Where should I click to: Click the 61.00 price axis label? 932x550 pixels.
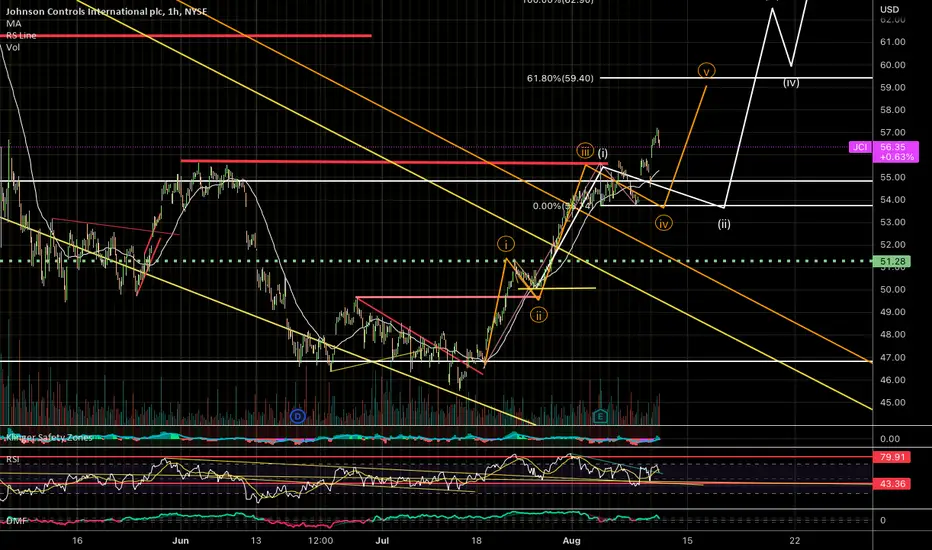tap(892, 42)
